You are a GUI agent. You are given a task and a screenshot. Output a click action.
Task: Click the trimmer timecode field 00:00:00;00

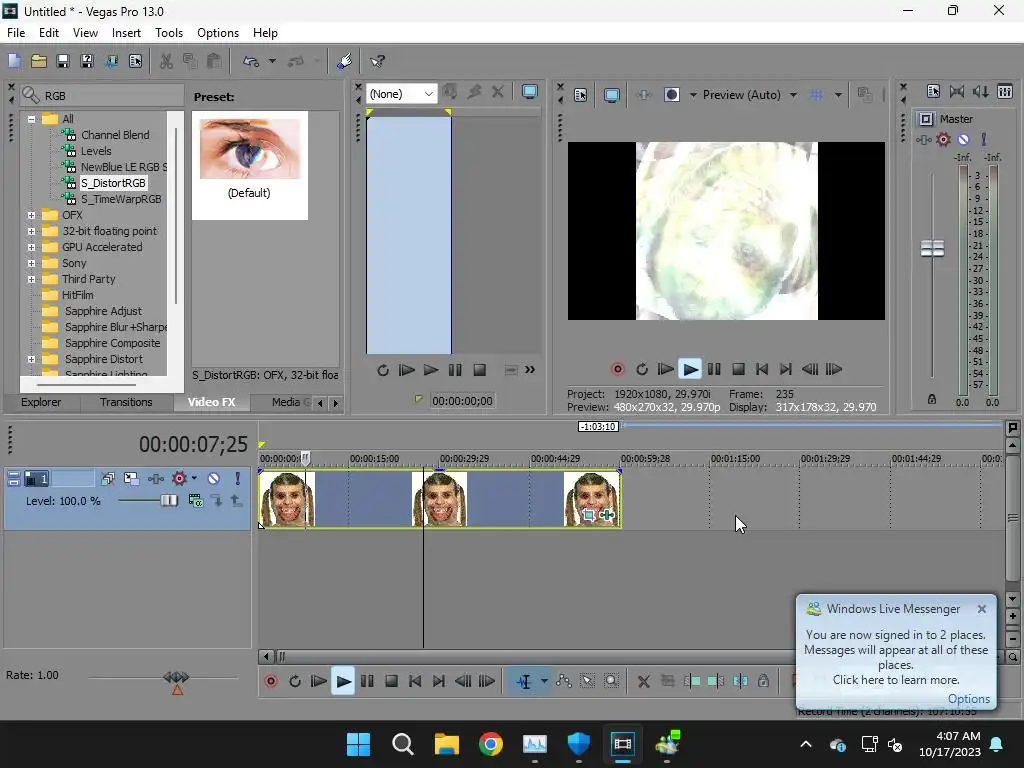click(x=462, y=401)
